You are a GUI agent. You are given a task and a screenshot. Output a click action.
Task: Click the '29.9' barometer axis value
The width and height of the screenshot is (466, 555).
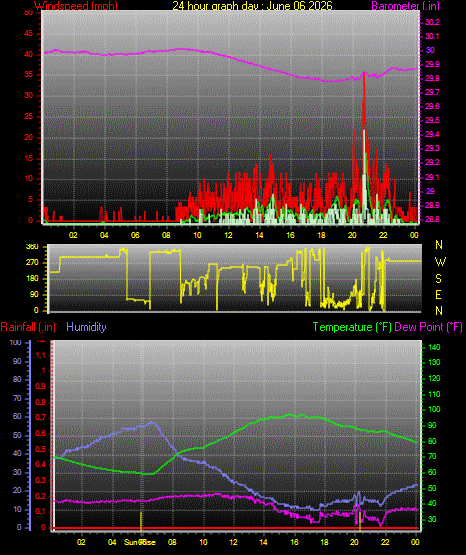pos(432,64)
